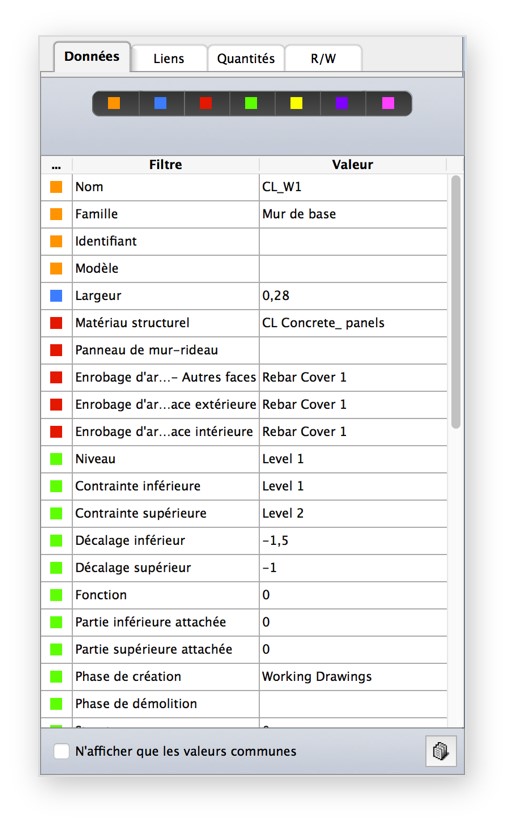This screenshot has width=513, height=827.
Task: Select the orange category filter in toolbar
Action: pos(114,103)
